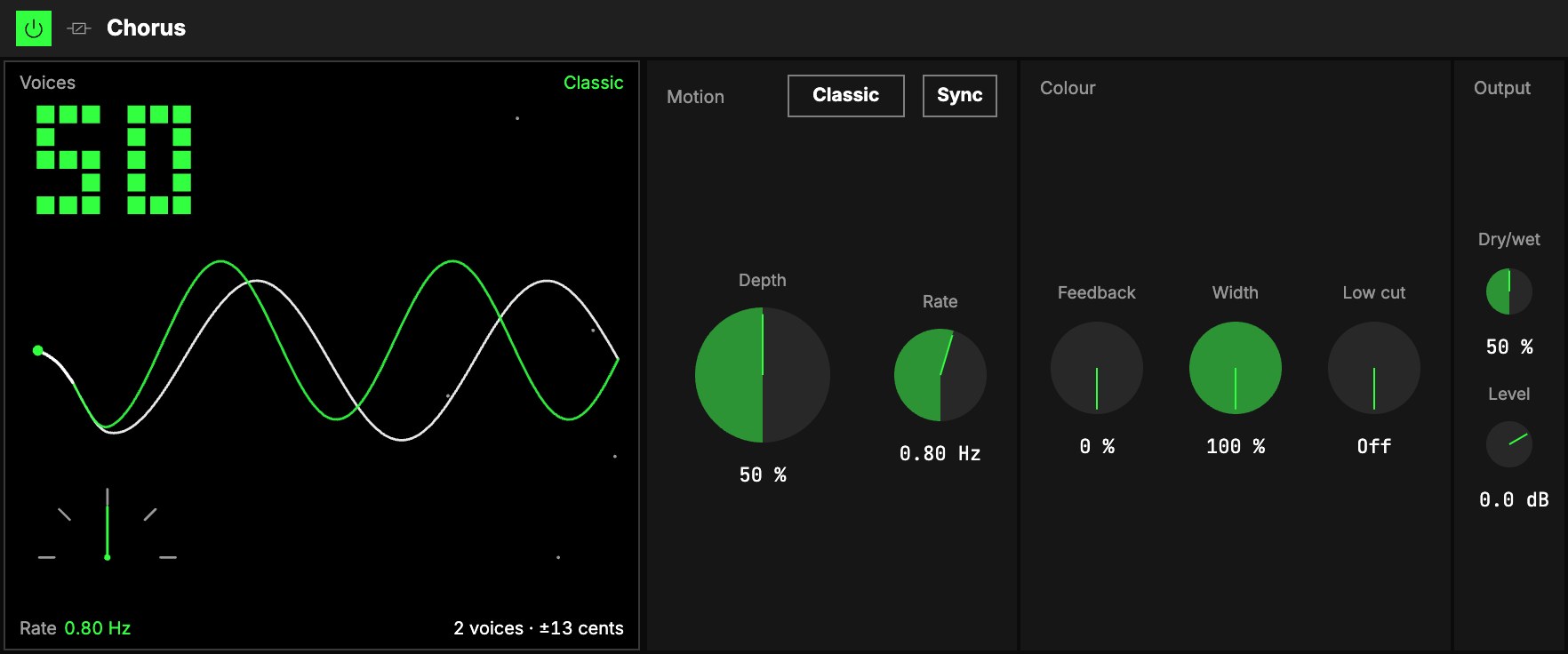Click the Colour section label
1568x654 pixels.
[1068, 88]
